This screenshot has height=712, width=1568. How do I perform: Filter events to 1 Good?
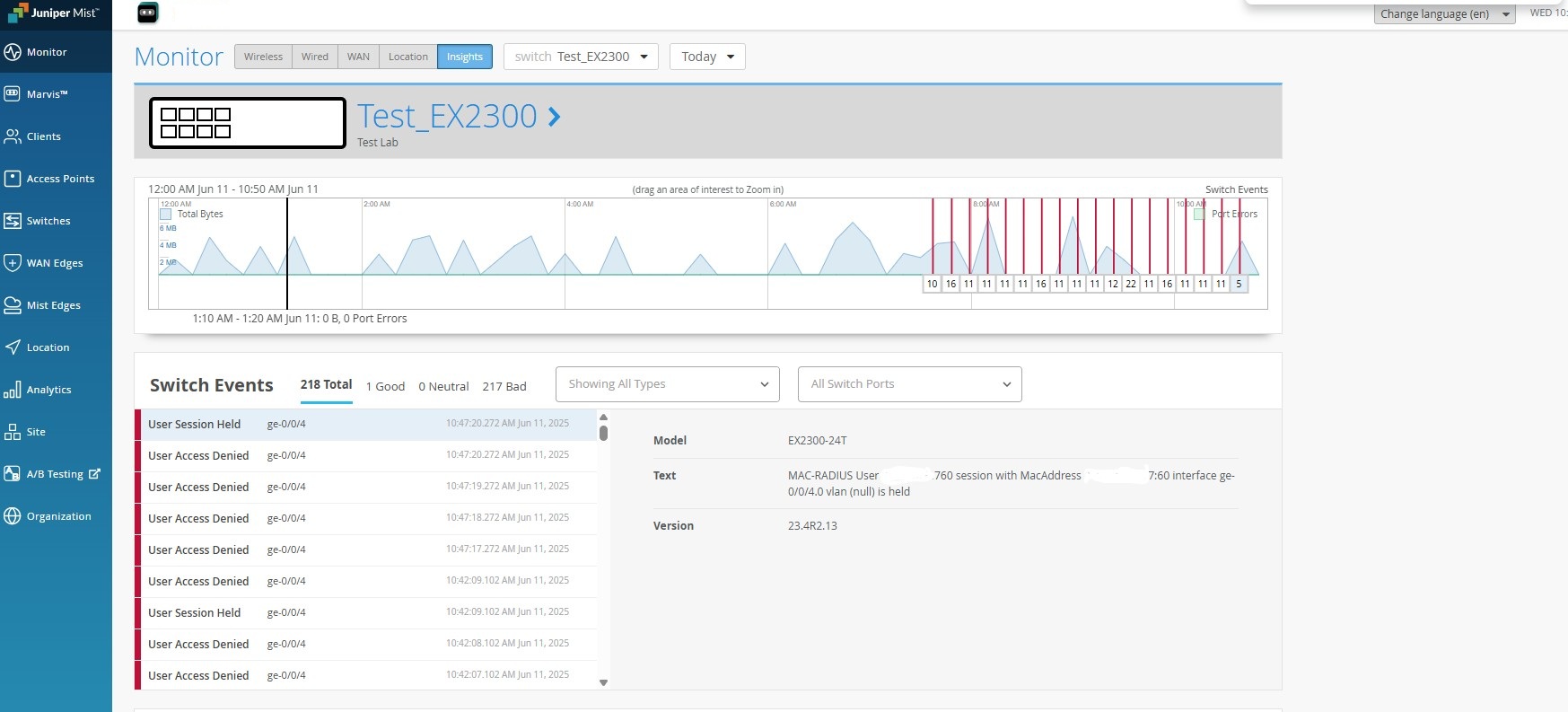pos(385,387)
